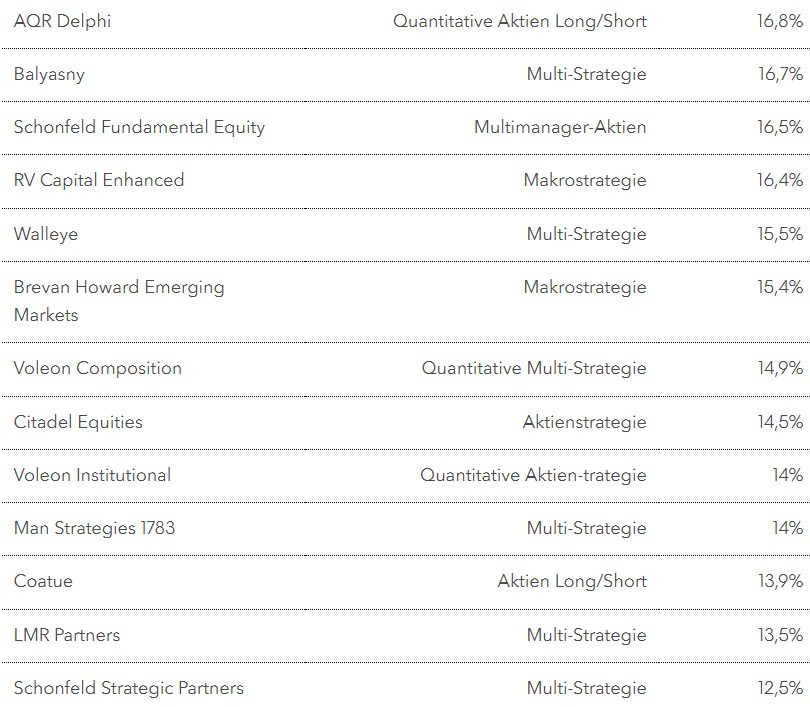Click the Coatue fund name

pyautogui.click(x=43, y=581)
